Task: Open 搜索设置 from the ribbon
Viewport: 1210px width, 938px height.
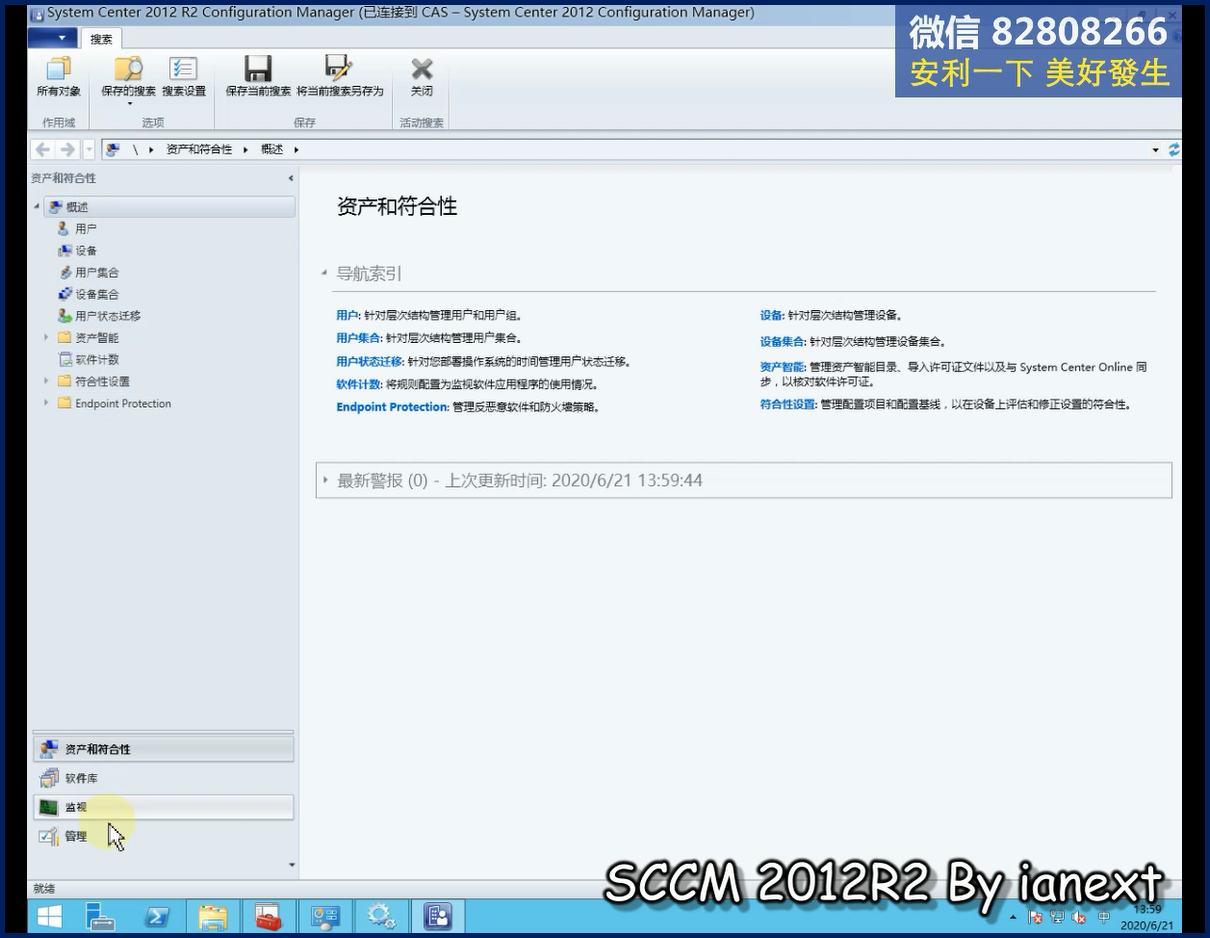Action: (184, 77)
